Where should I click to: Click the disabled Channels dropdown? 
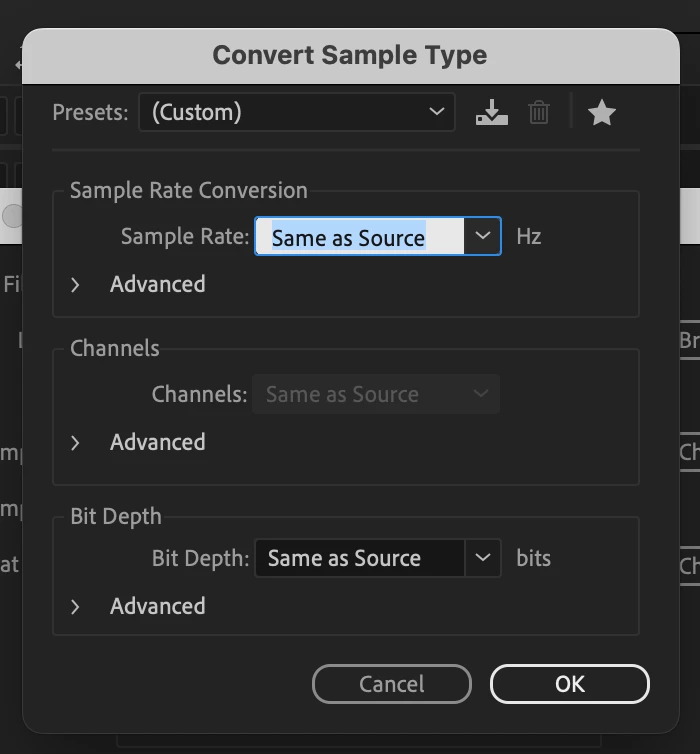click(x=376, y=394)
